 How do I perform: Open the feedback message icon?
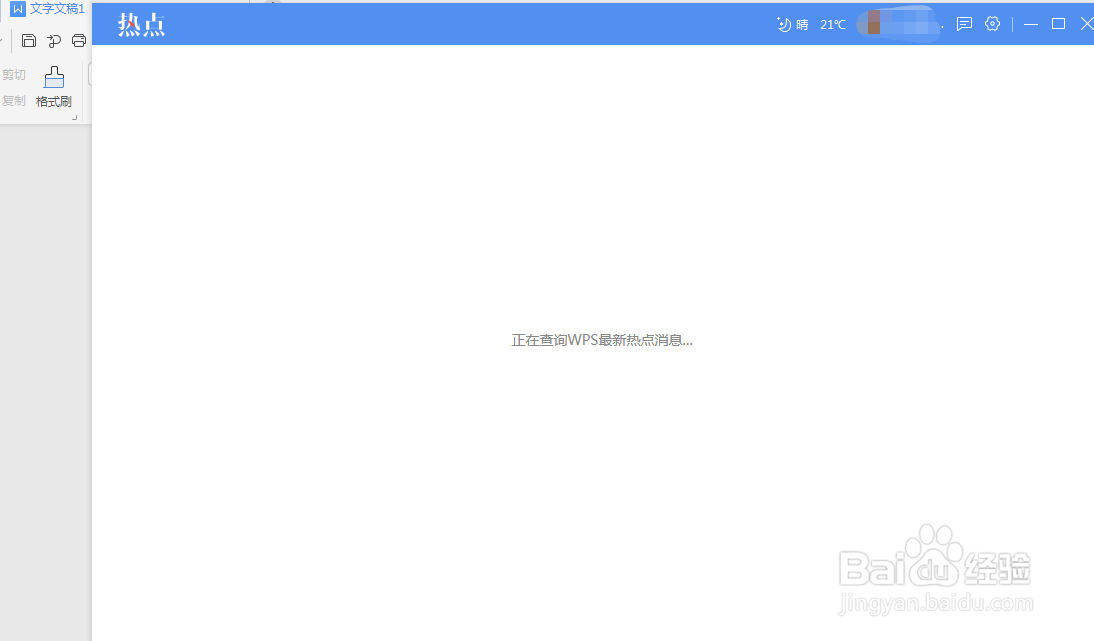964,24
